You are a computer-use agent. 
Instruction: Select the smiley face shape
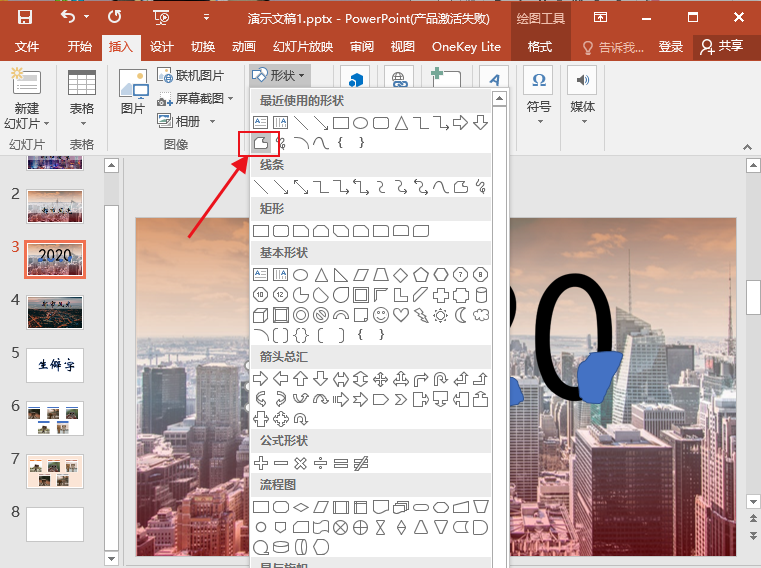(381, 315)
